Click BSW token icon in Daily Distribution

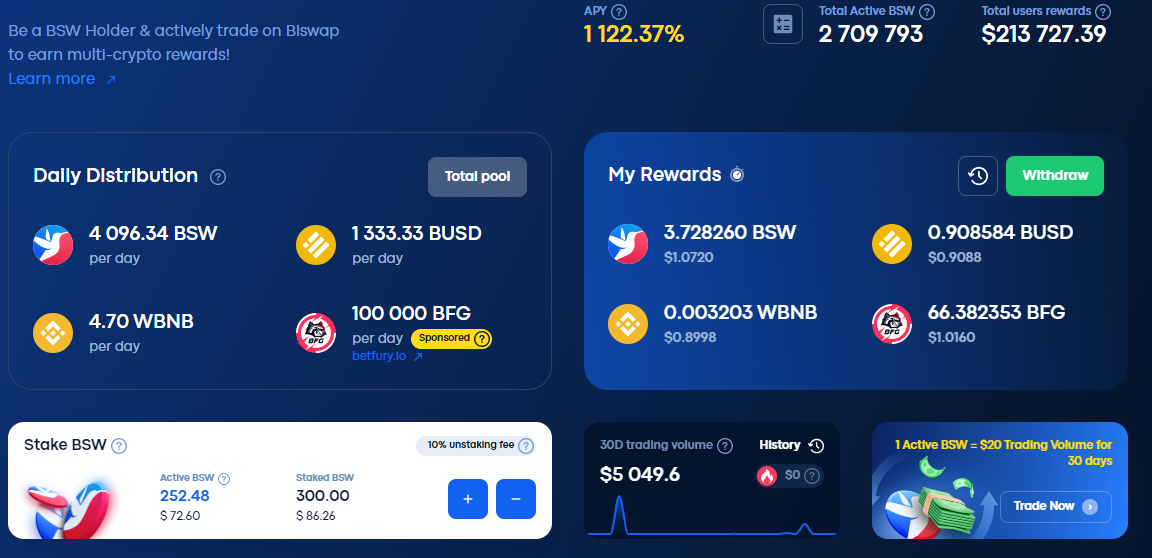tap(53, 245)
